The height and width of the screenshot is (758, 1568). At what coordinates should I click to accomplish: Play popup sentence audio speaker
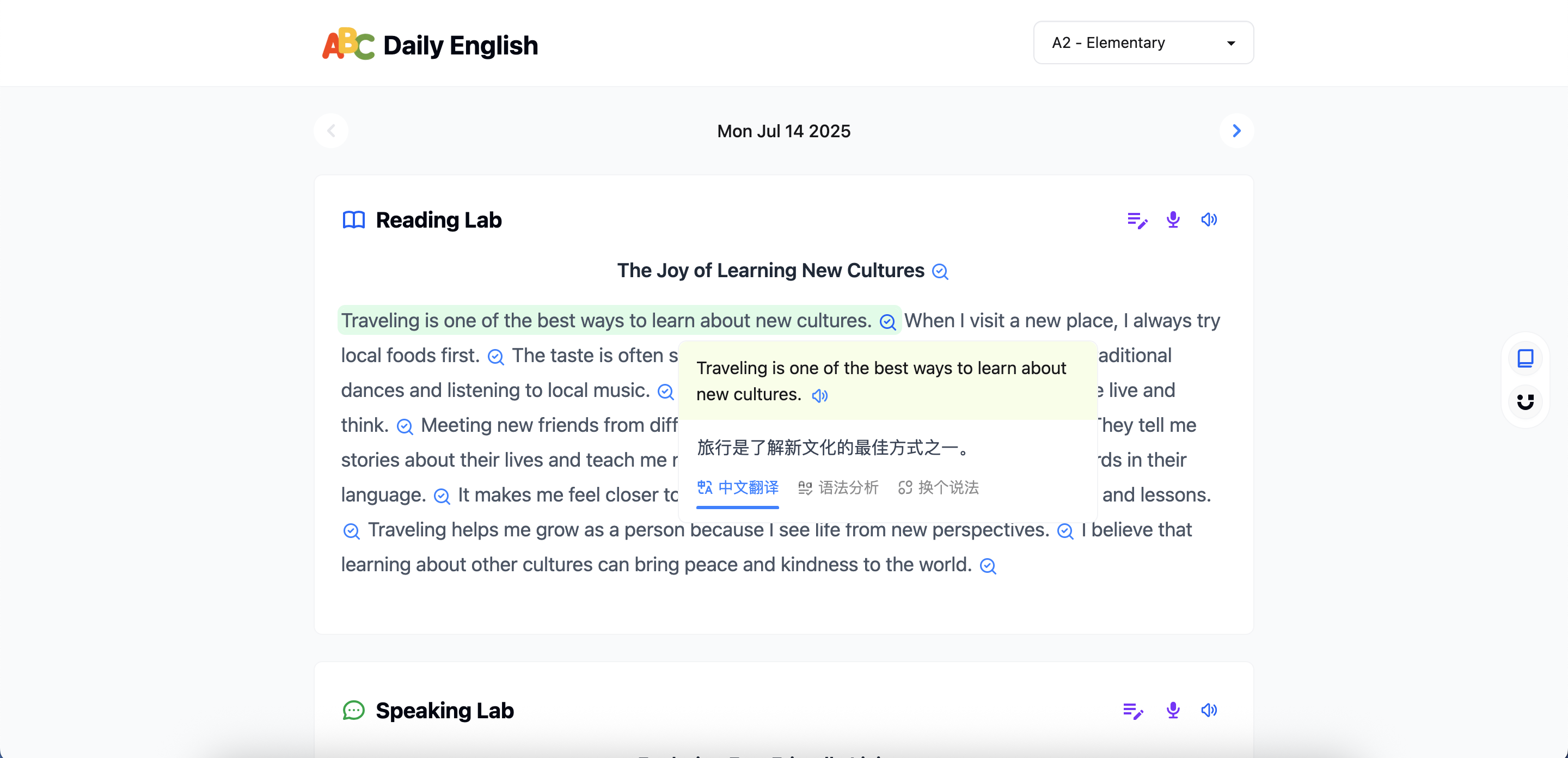point(820,396)
